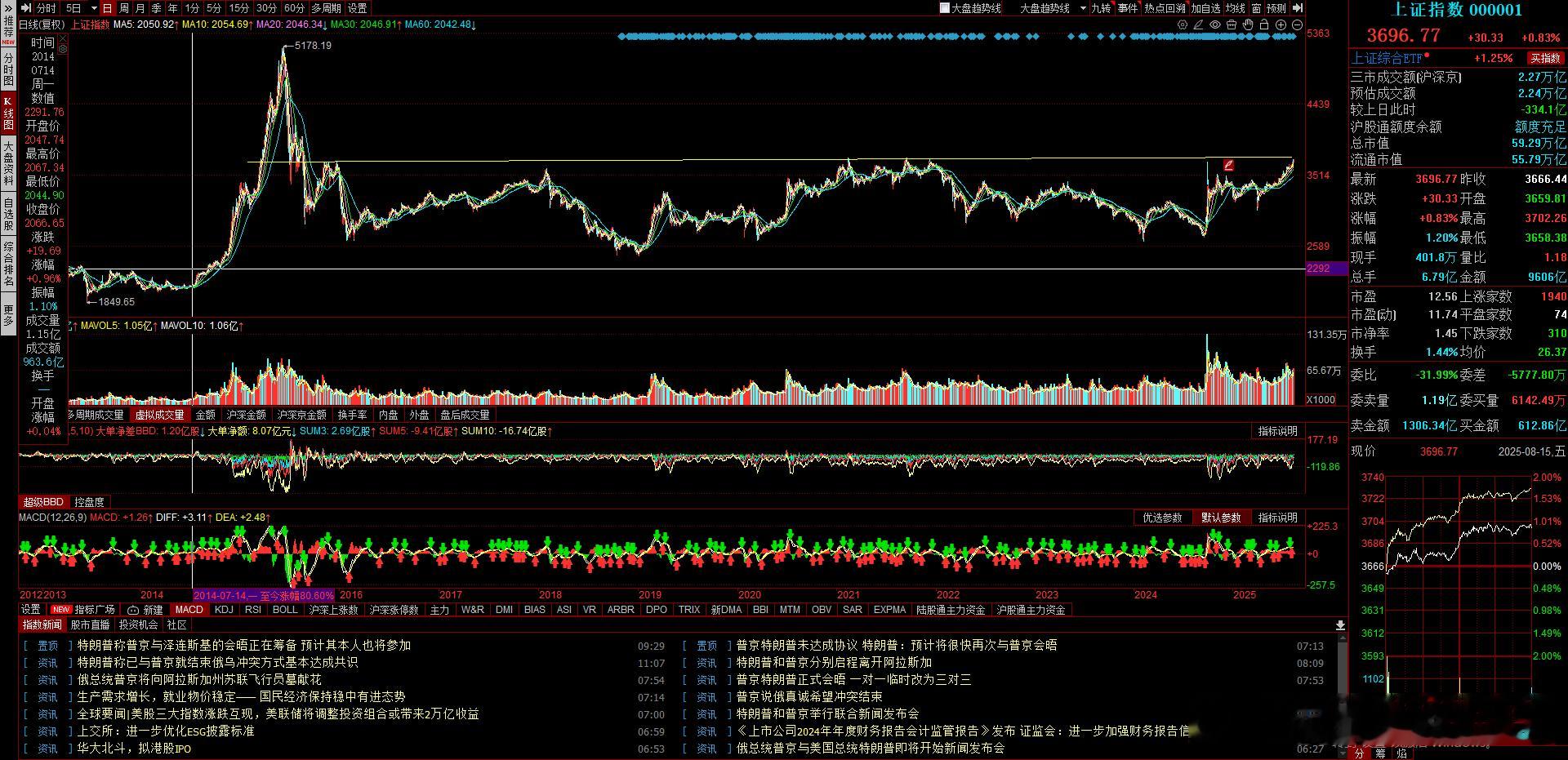Viewport: 1568px width, 760px height.
Task: Open 综合排名 in left sidebar
Action: point(8,264)
